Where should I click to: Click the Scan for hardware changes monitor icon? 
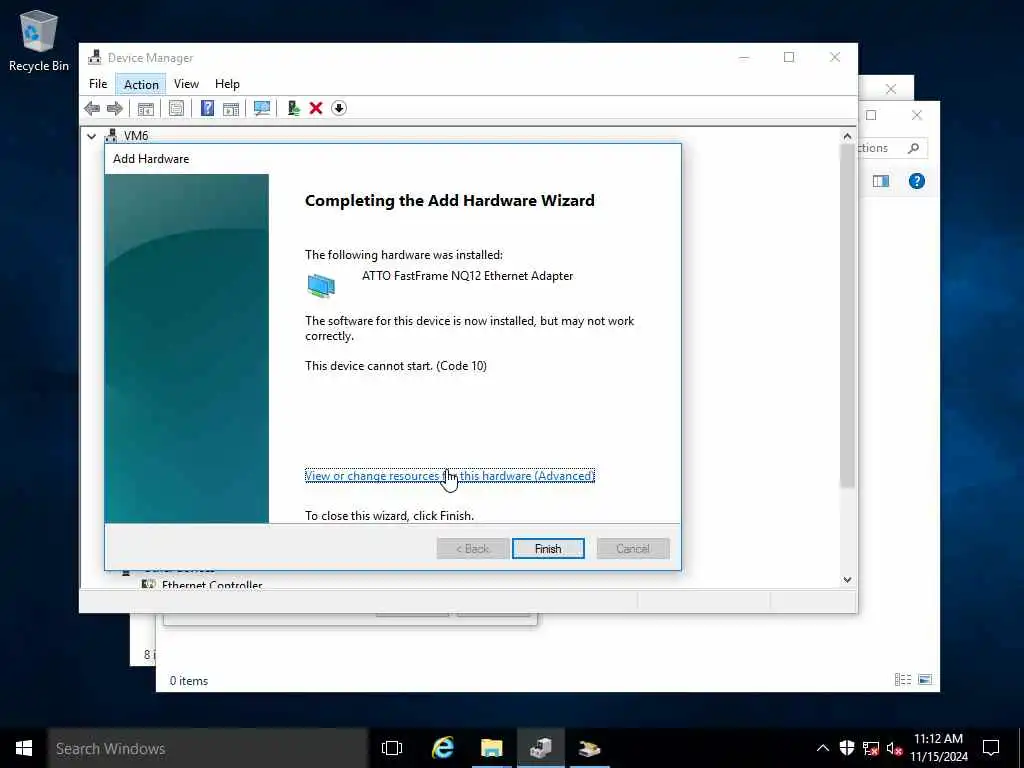click(x=262, y=108)
